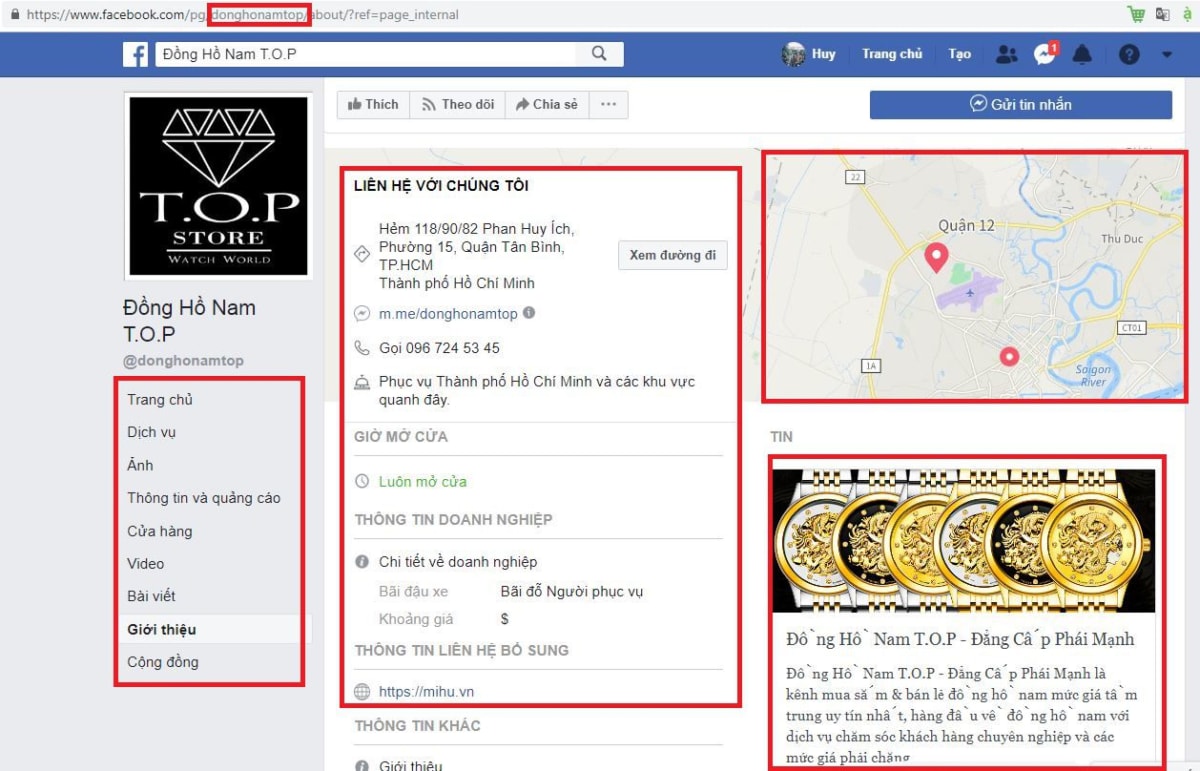Open the Cửa hàng sidebar tab

coord(160,531)
